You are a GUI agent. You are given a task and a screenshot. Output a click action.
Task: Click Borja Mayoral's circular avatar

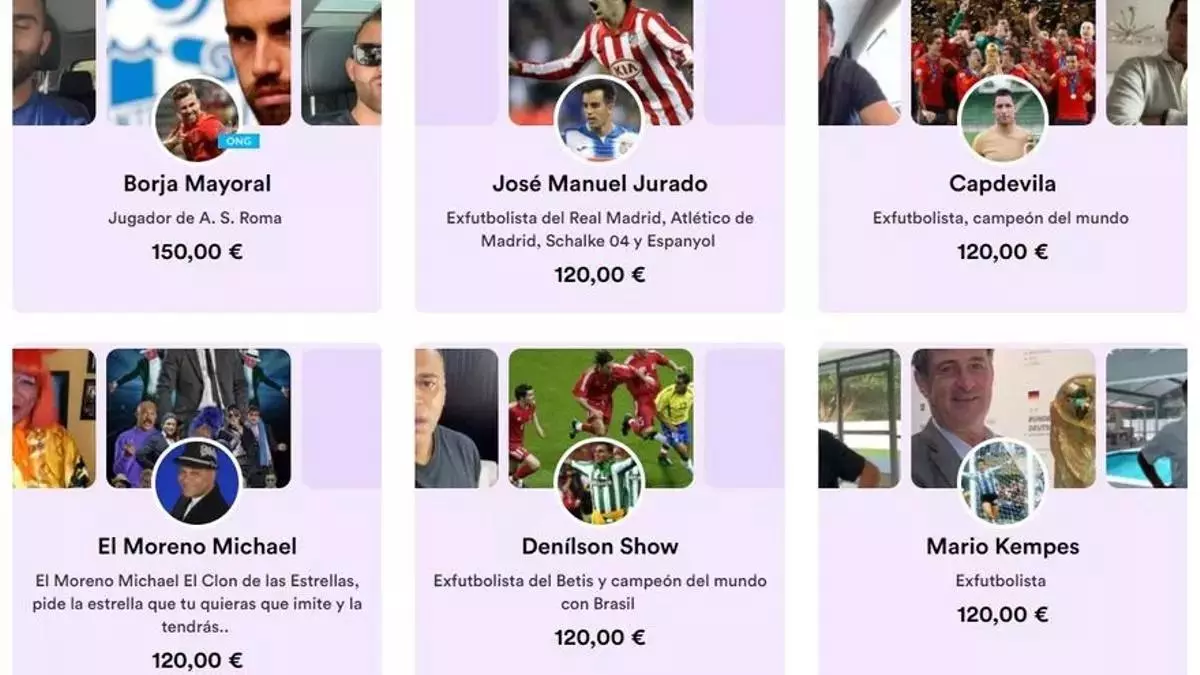coord(197,120)
